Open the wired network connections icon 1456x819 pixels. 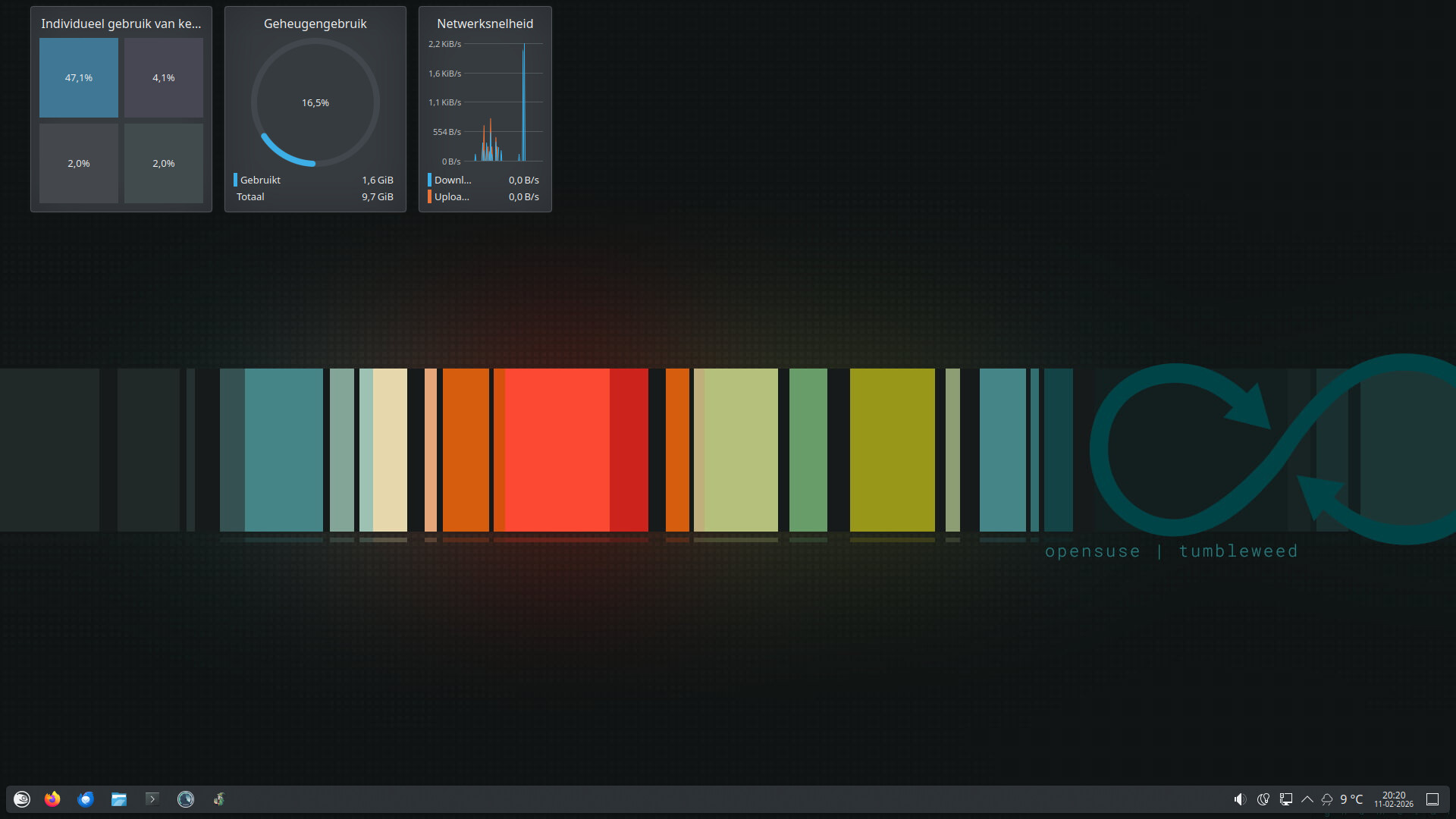point(1286,799)
